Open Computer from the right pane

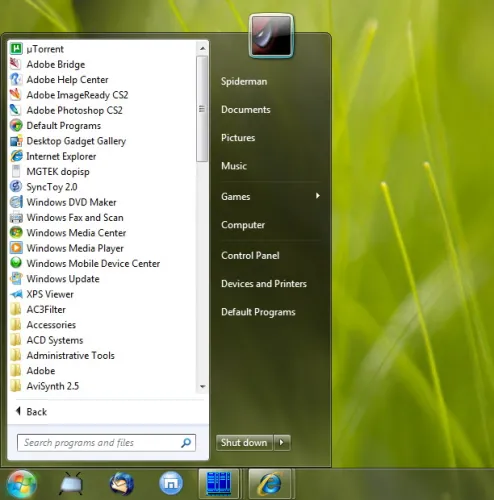[x=243, y=225]
